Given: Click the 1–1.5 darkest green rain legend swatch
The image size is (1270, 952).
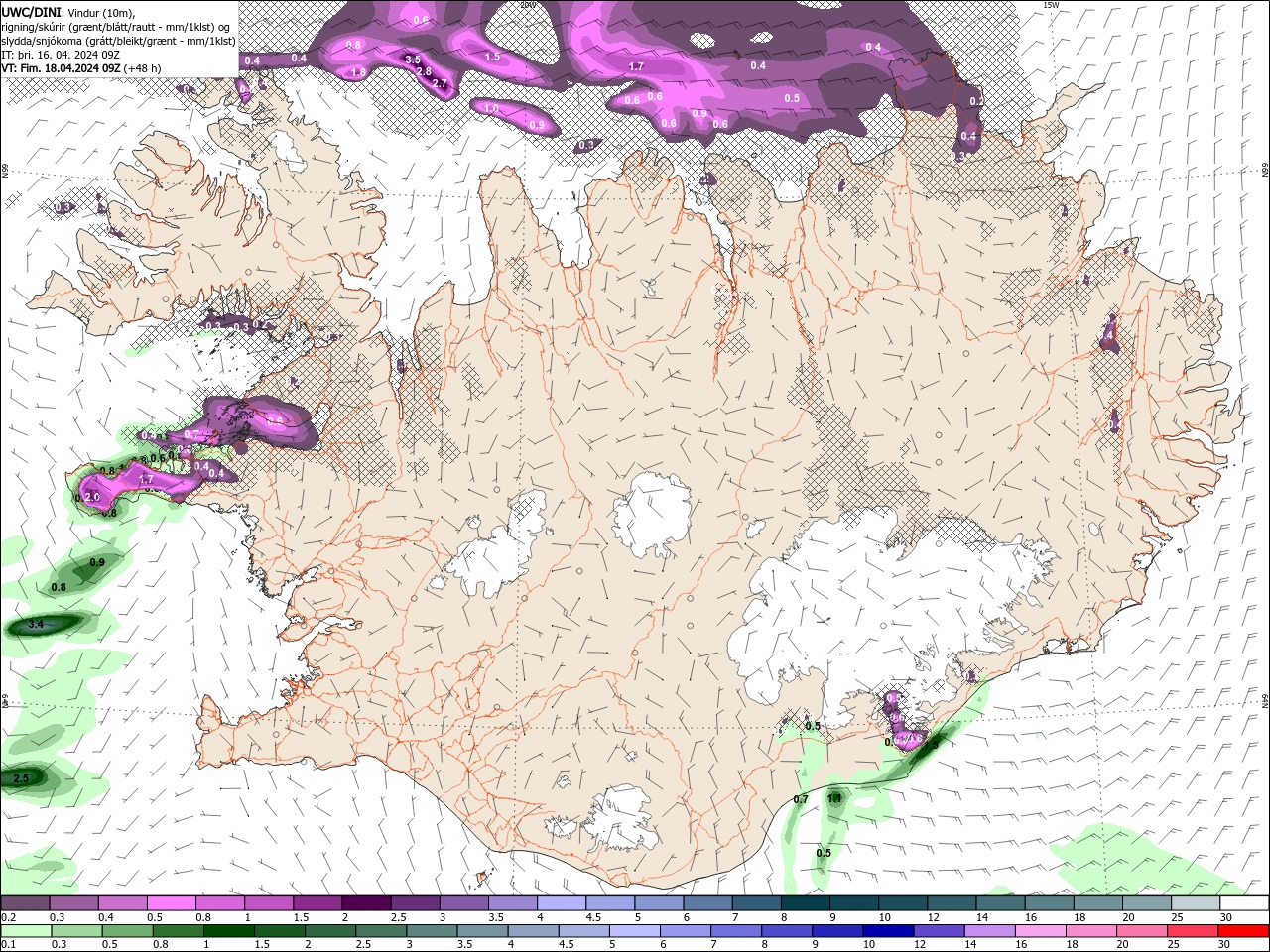Looking at the screenshot, I should (x=229, y=931).
